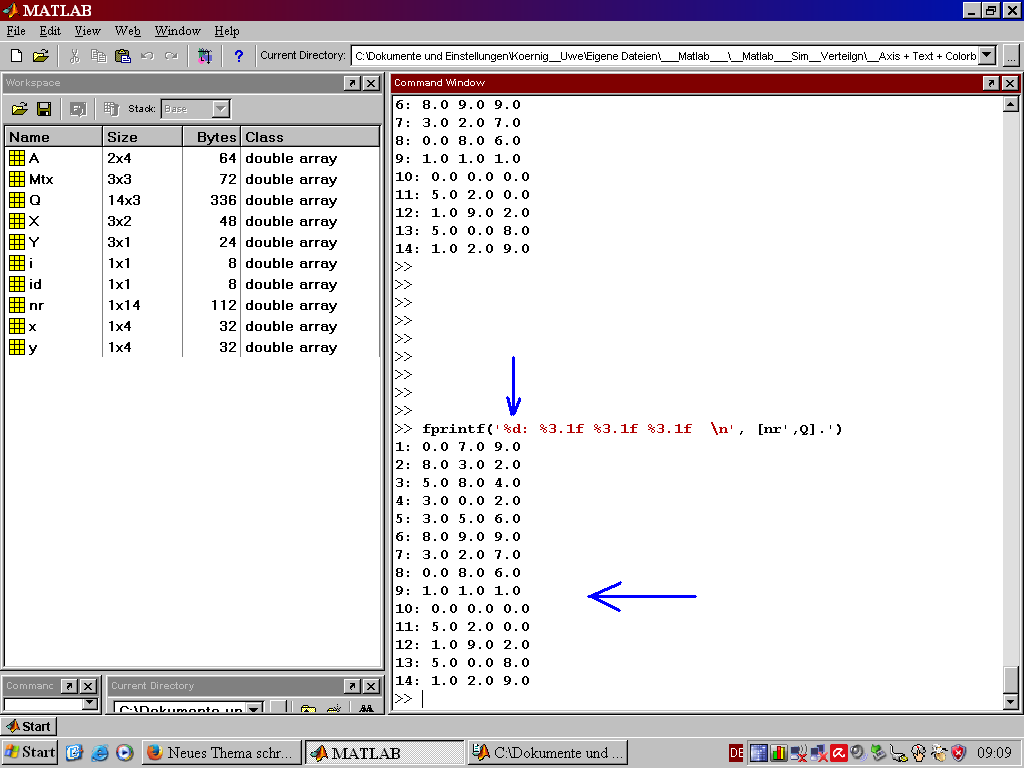The height and width of the screenshot is (768, 1024).
Task: Click the MATLAB Start button
Action: [x=29, y=726]
